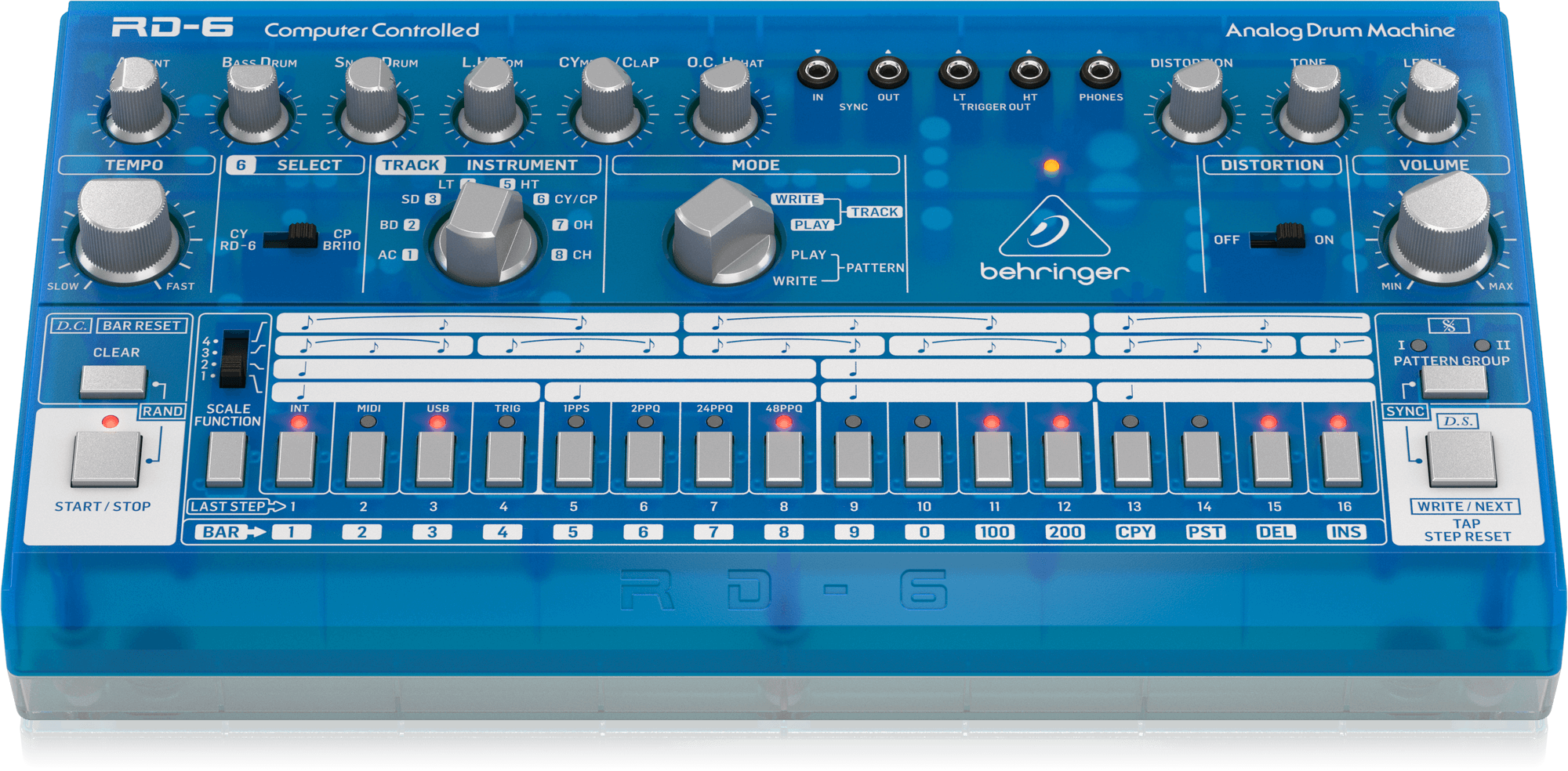This screenshot has height=771, width=1568.
Task: Tap step button 4 under TRIG
Action: 506,458
